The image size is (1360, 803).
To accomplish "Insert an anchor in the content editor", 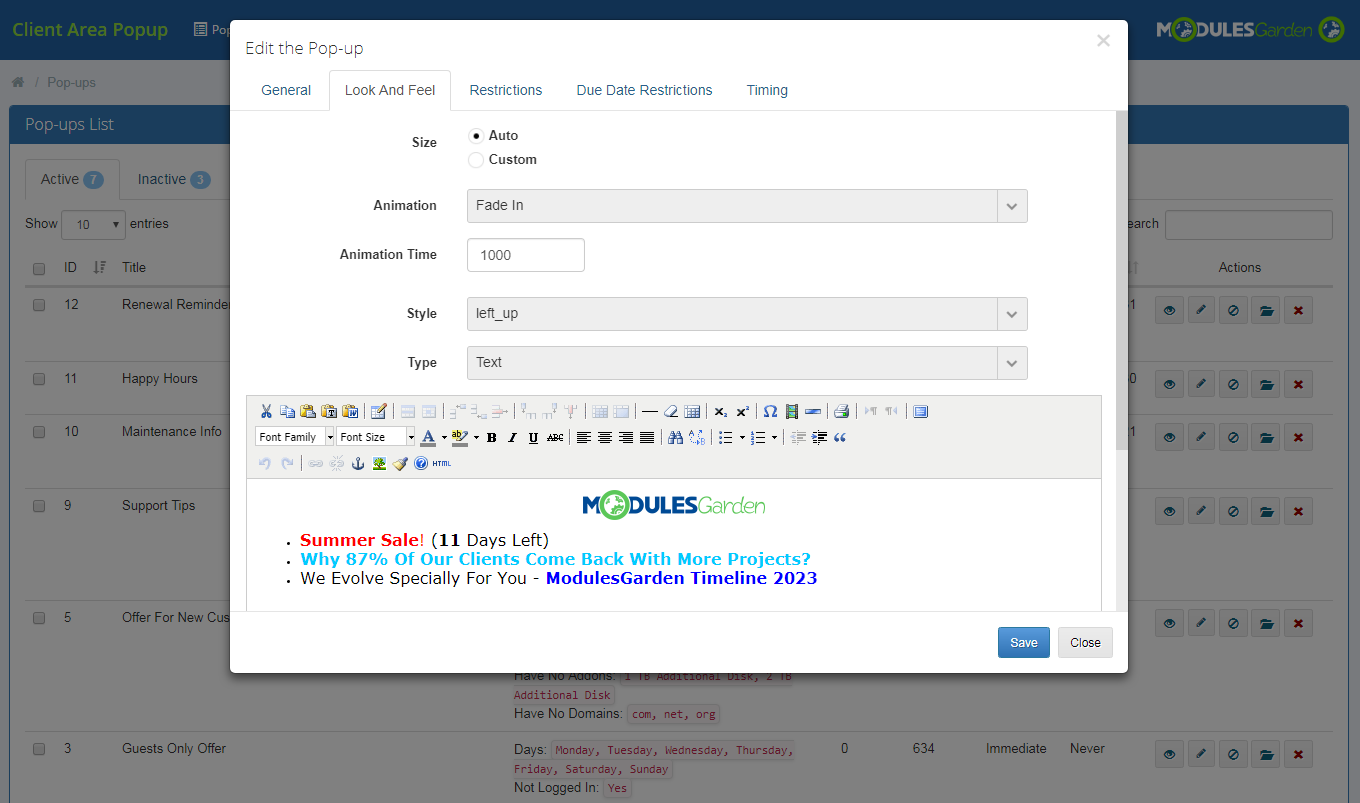I will coord(357,463).
